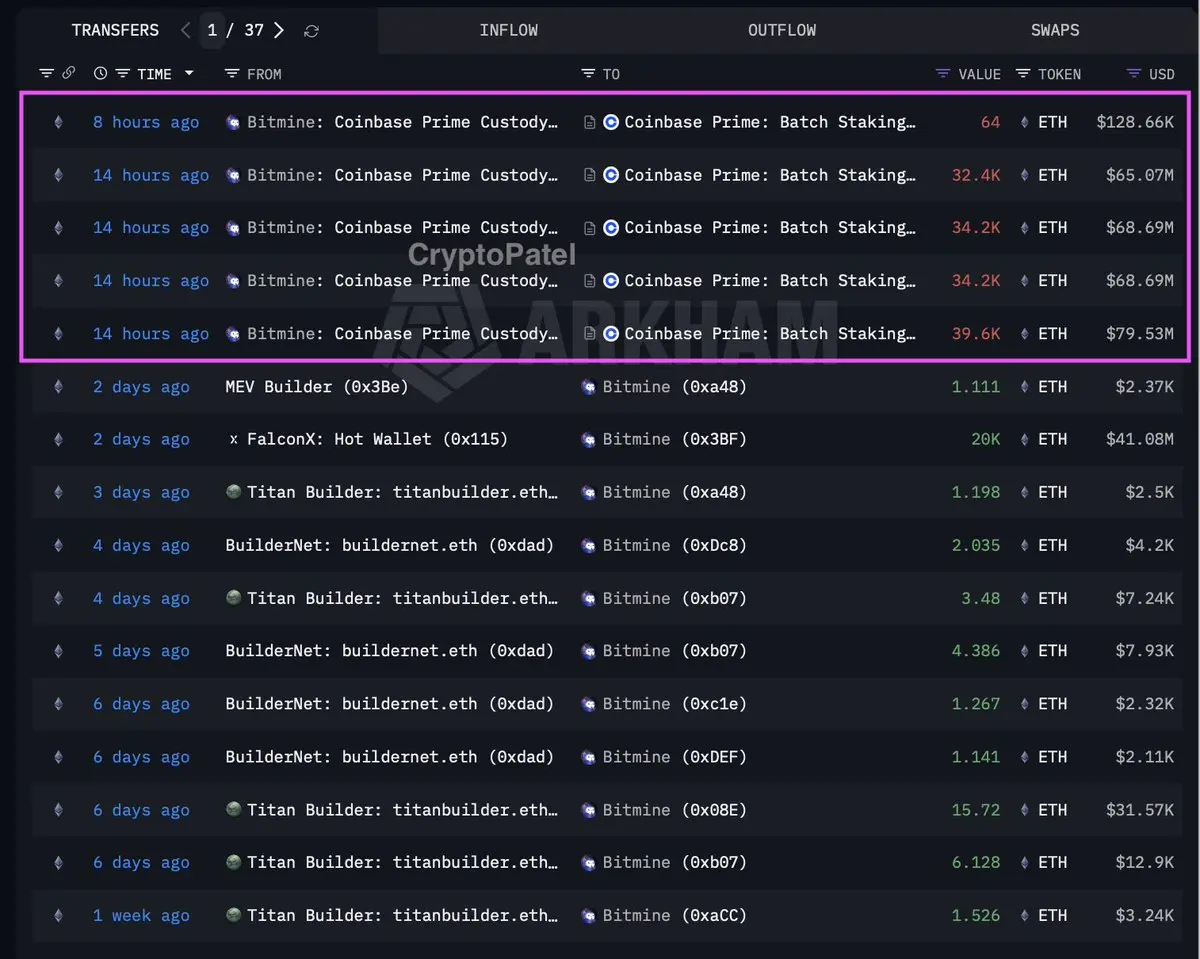Viewport: 1200px width, 959px height.
Task: Click the 8 hours ago timestamp
Action: pyautogui.click(x=146, y=122)
